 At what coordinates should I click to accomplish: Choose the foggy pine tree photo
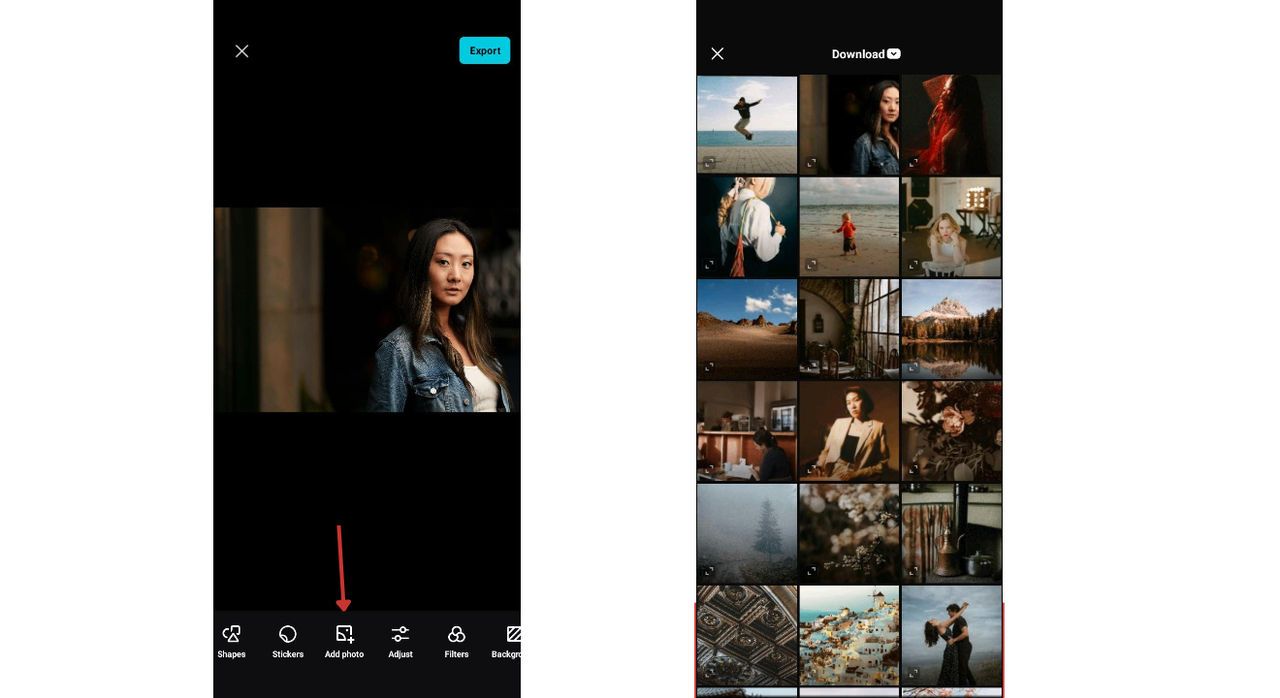click(747, 533)
